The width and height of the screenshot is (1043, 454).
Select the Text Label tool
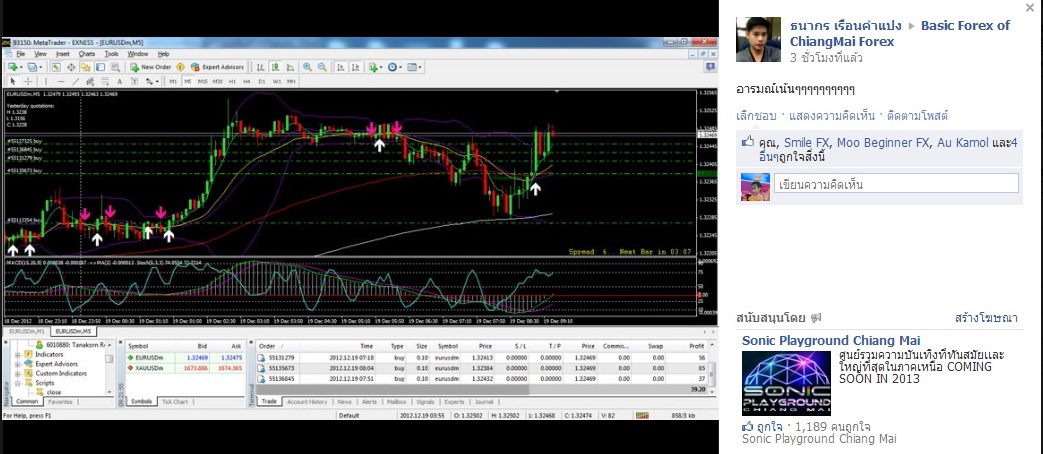tap(134, 81)
